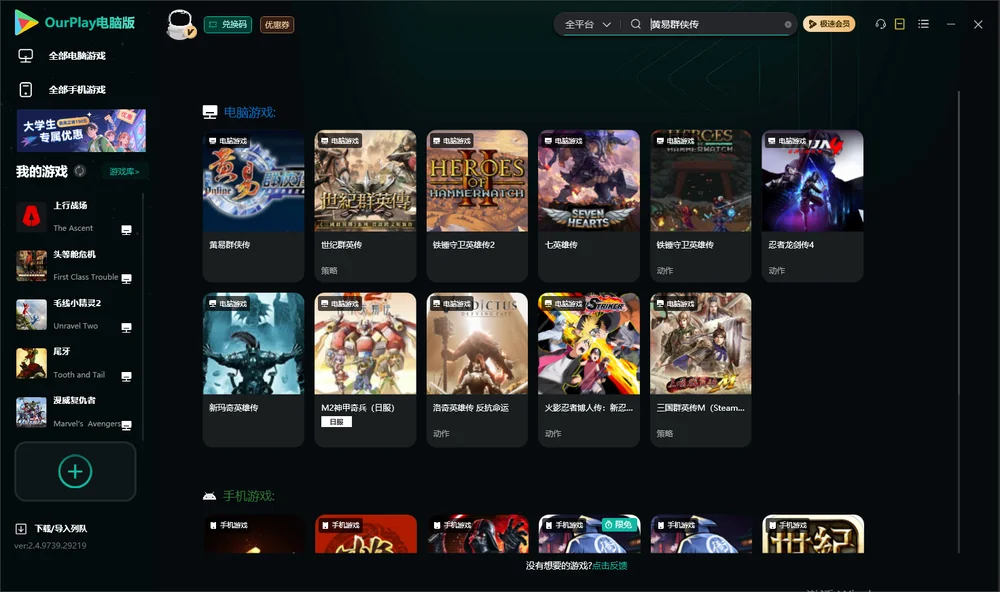Screen dimensions: 1000x592
Task: Open customer service headset icon
Action: pyautogui.click(x=880, y=24)
